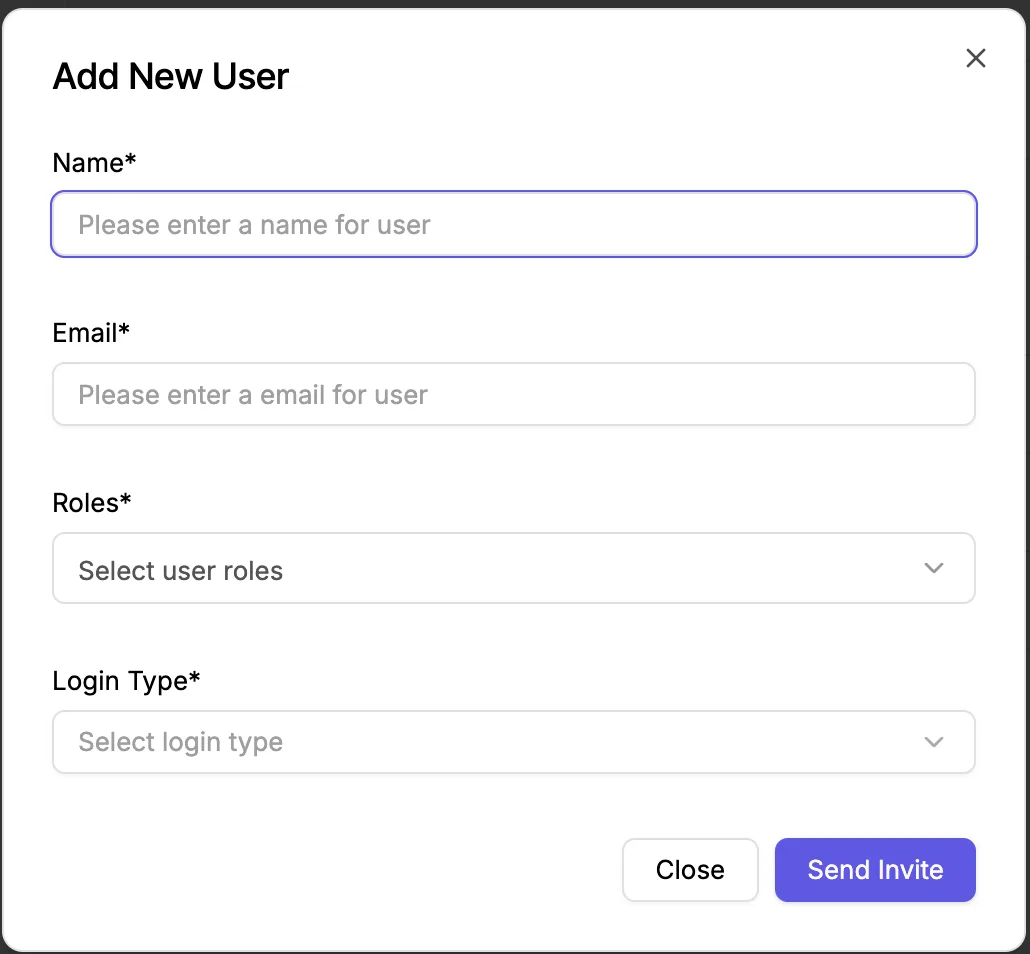Click placeholder text 'Please enter a email for user'

click(x=253, y=395)
